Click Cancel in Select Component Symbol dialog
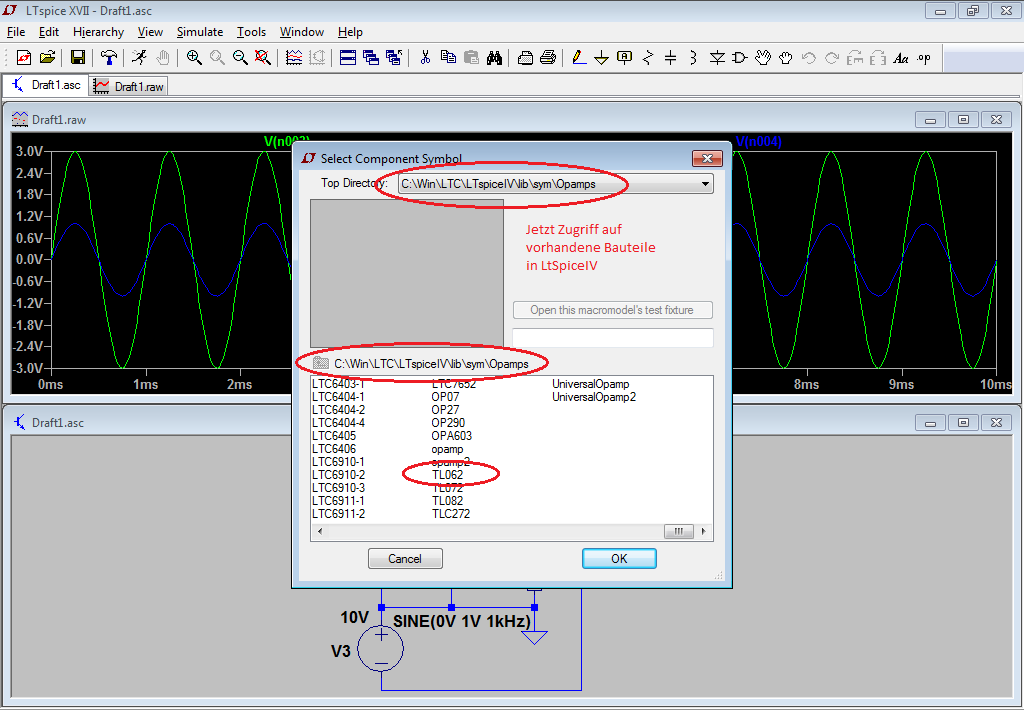This screenshot has height=711, width=1024. point(405,559)
